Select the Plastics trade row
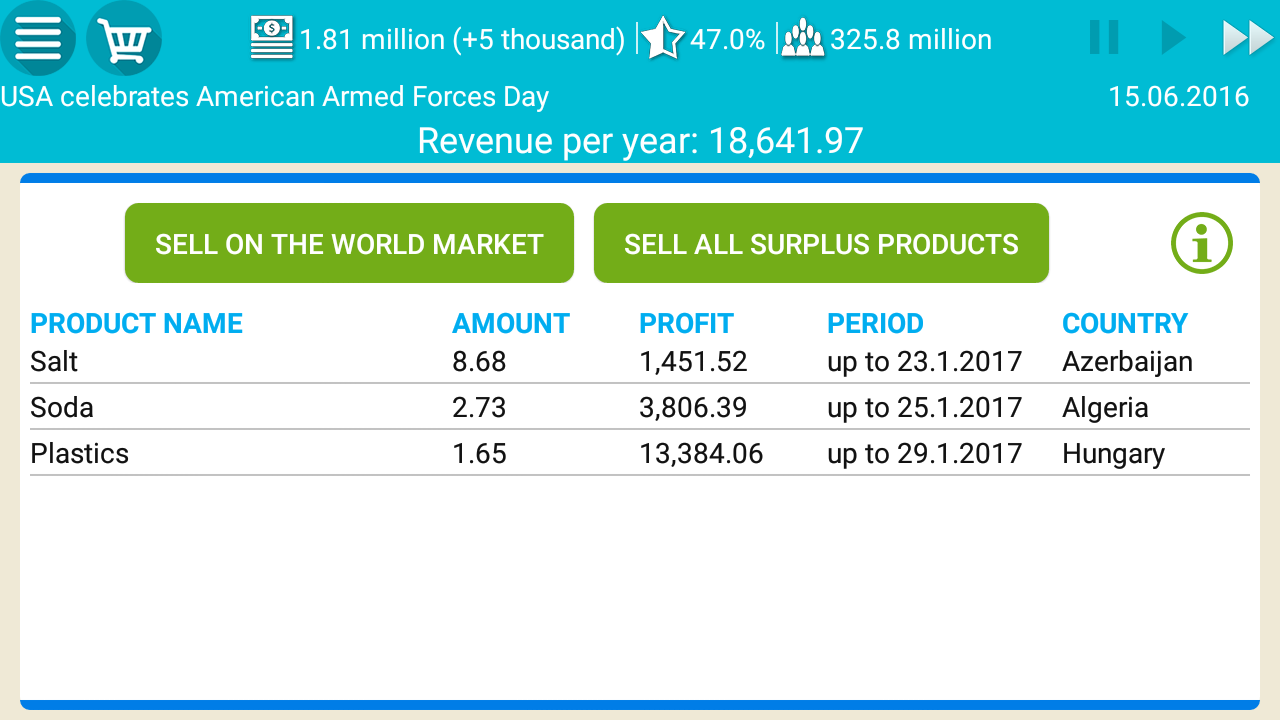Viewport: 1280px width, 720px height. [x=640, y=453]
